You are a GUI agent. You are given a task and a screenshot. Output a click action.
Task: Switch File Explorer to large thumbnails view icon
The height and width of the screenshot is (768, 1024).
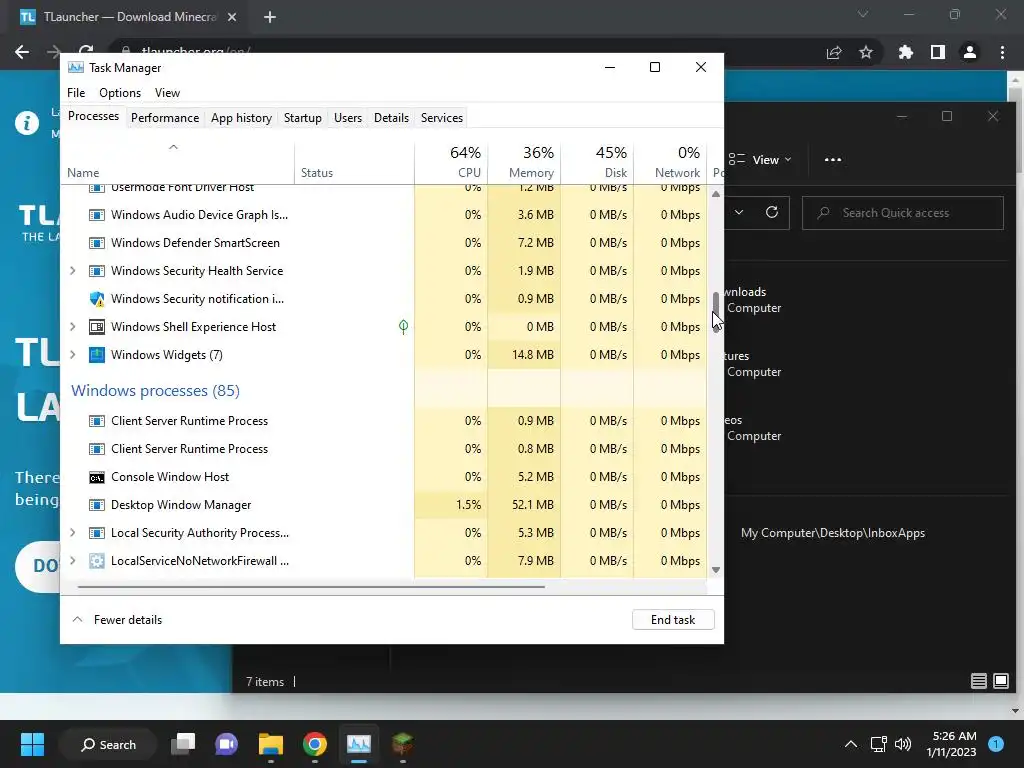click(x=1001, y=681)
